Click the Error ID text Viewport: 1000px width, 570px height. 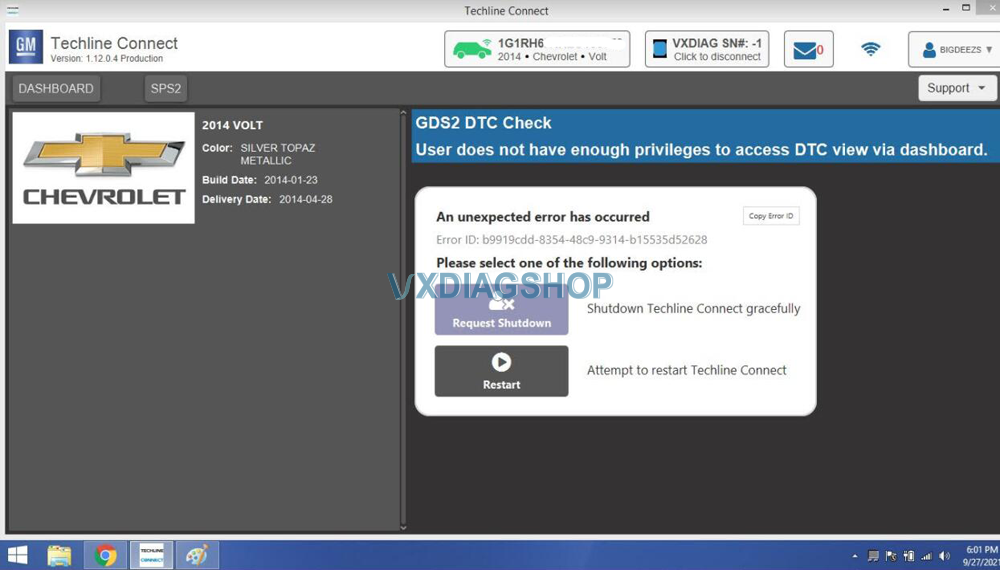pyautogui.click(x=571, y=240)
